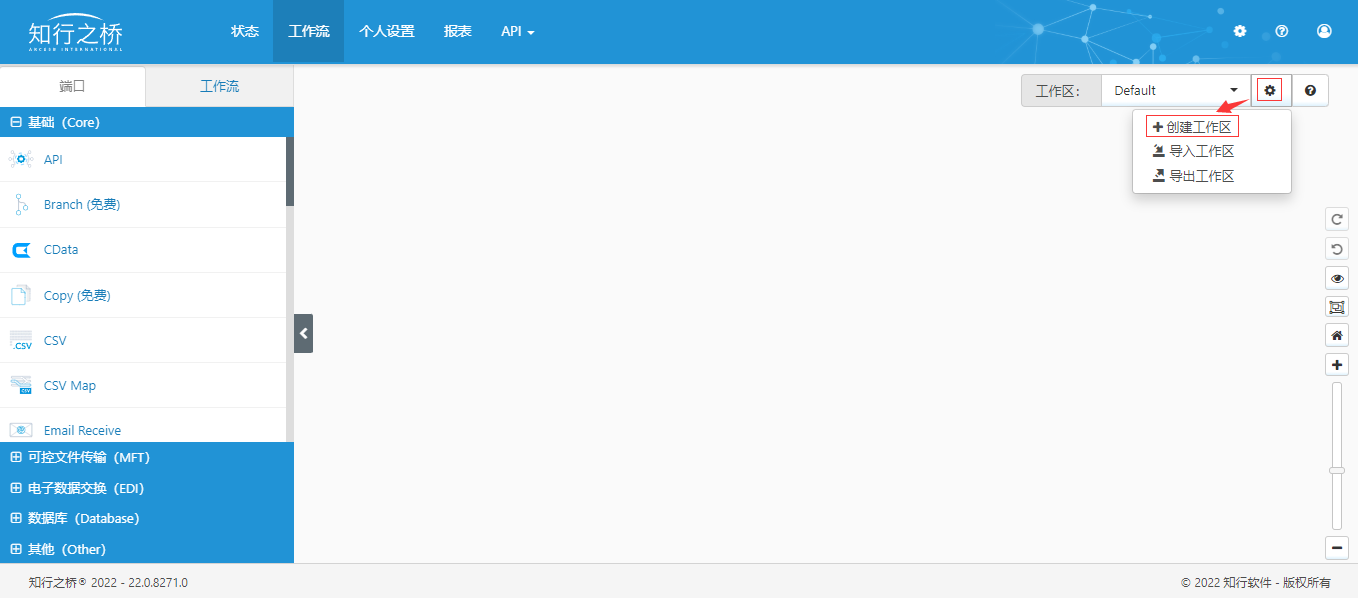Screen dimensions: 1358x598
Task: Click the 知行之桥 logo
Action: click(x=76, y=32)
